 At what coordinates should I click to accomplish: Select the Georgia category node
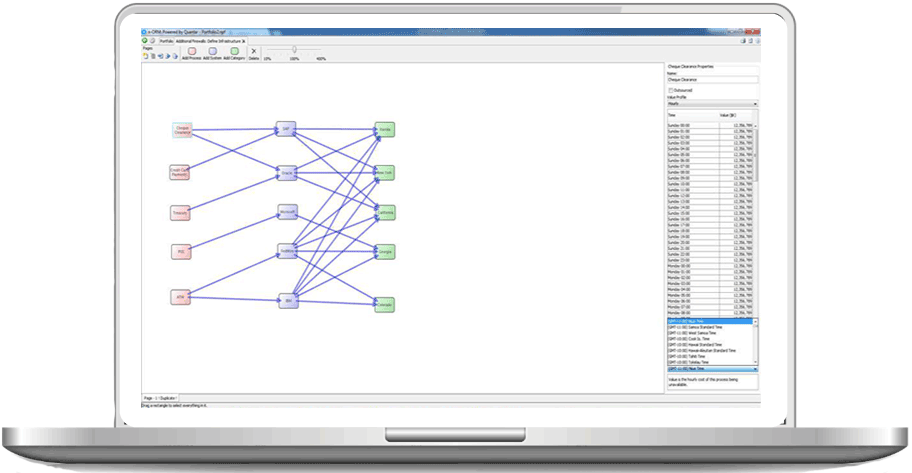click(385, 252)
